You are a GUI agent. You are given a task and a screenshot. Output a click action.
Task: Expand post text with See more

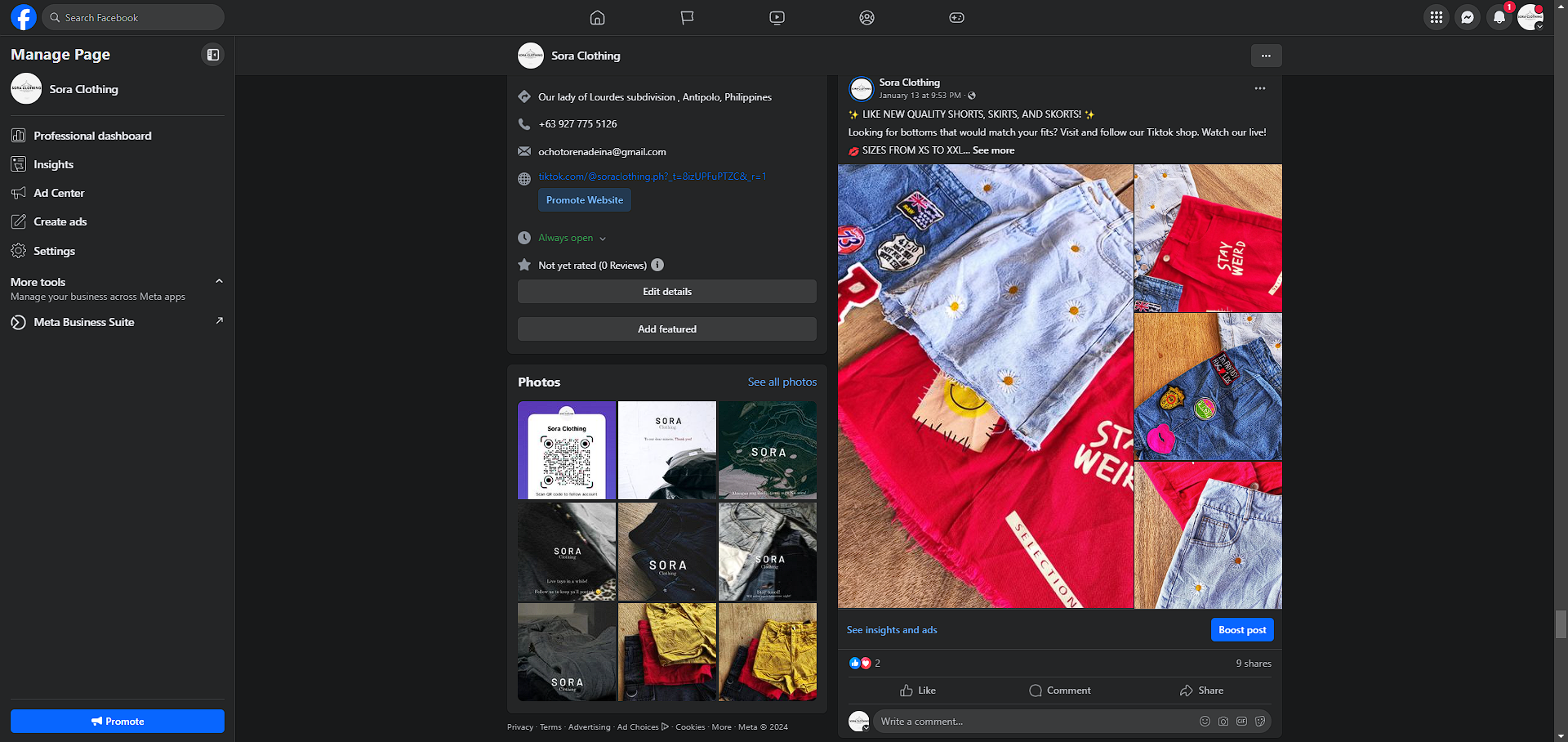[993, 150]
